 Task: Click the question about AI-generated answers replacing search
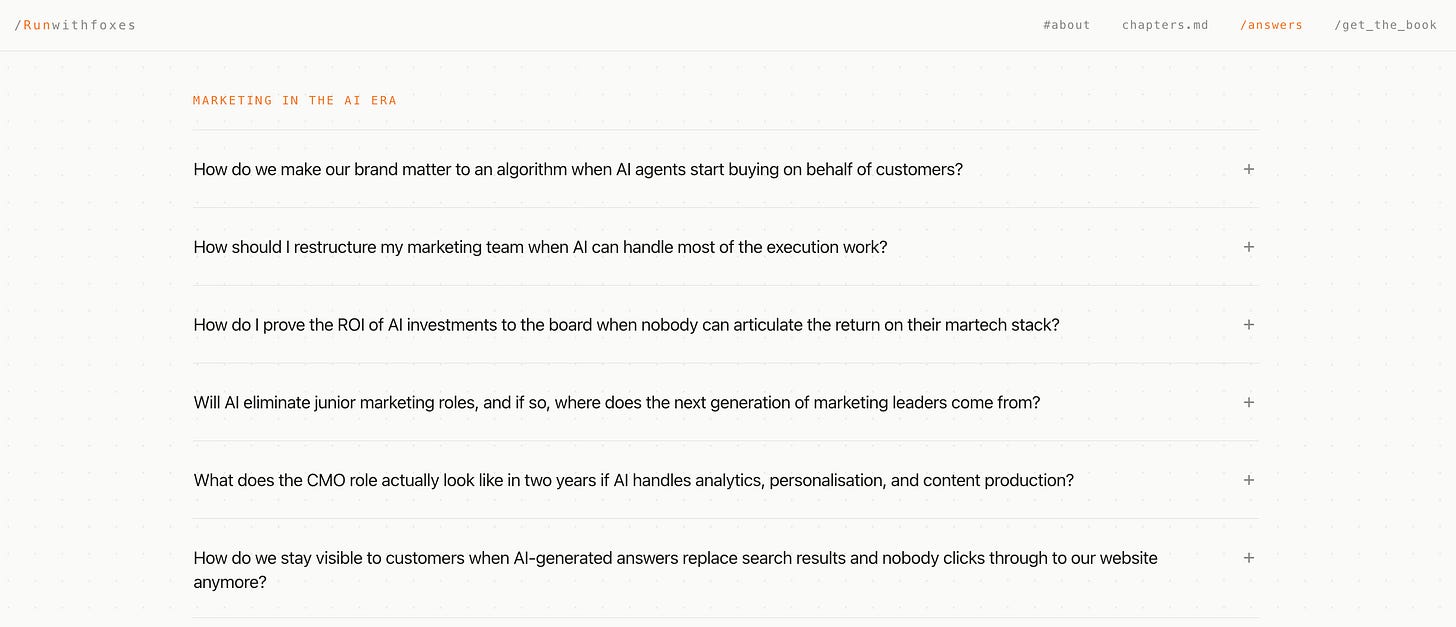point(675,570)
